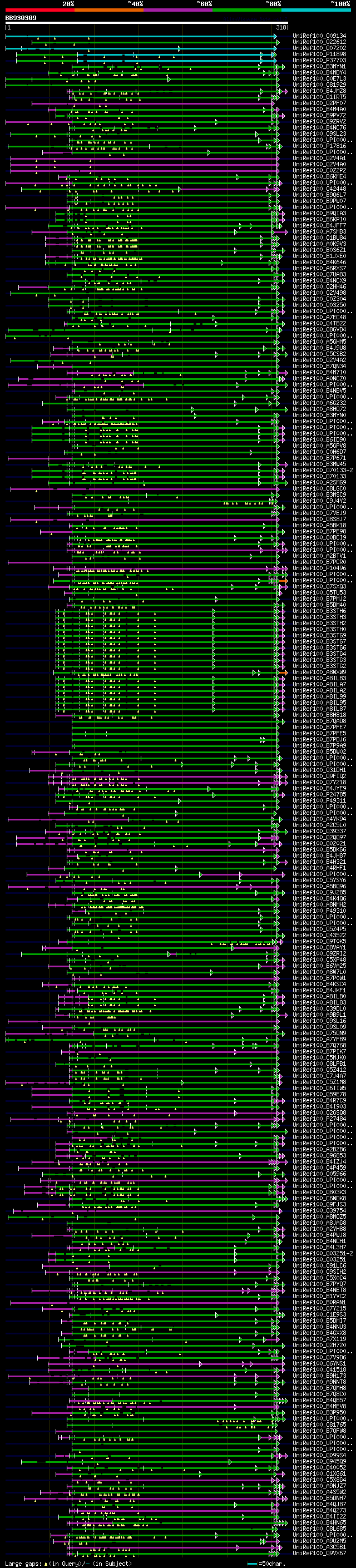356x1568 pixels.
Task: Select the UniRef100_B8H818 label
Action: pos(319,715)
